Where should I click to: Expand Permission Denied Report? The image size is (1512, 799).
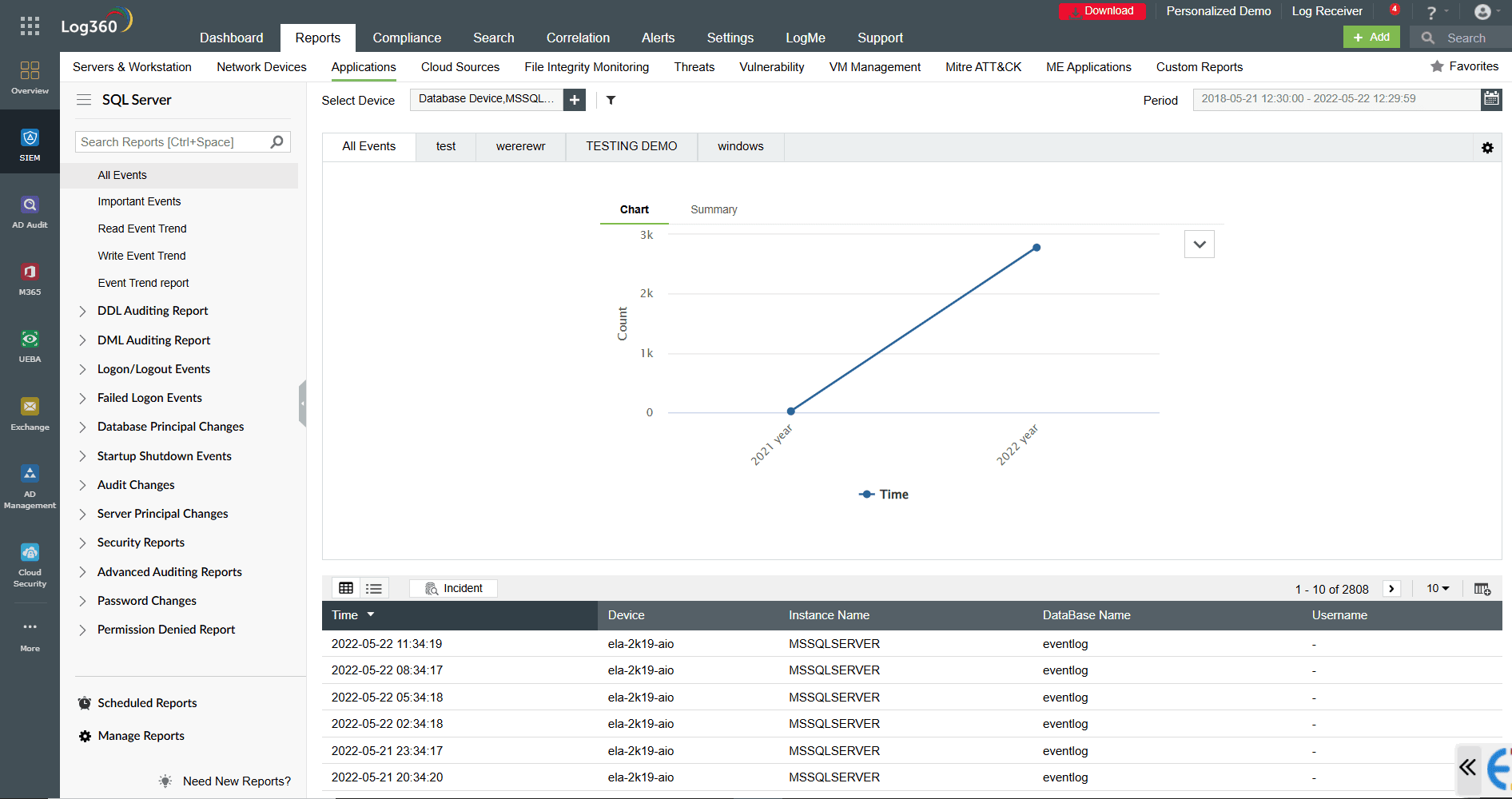click(x=82, y=630)
